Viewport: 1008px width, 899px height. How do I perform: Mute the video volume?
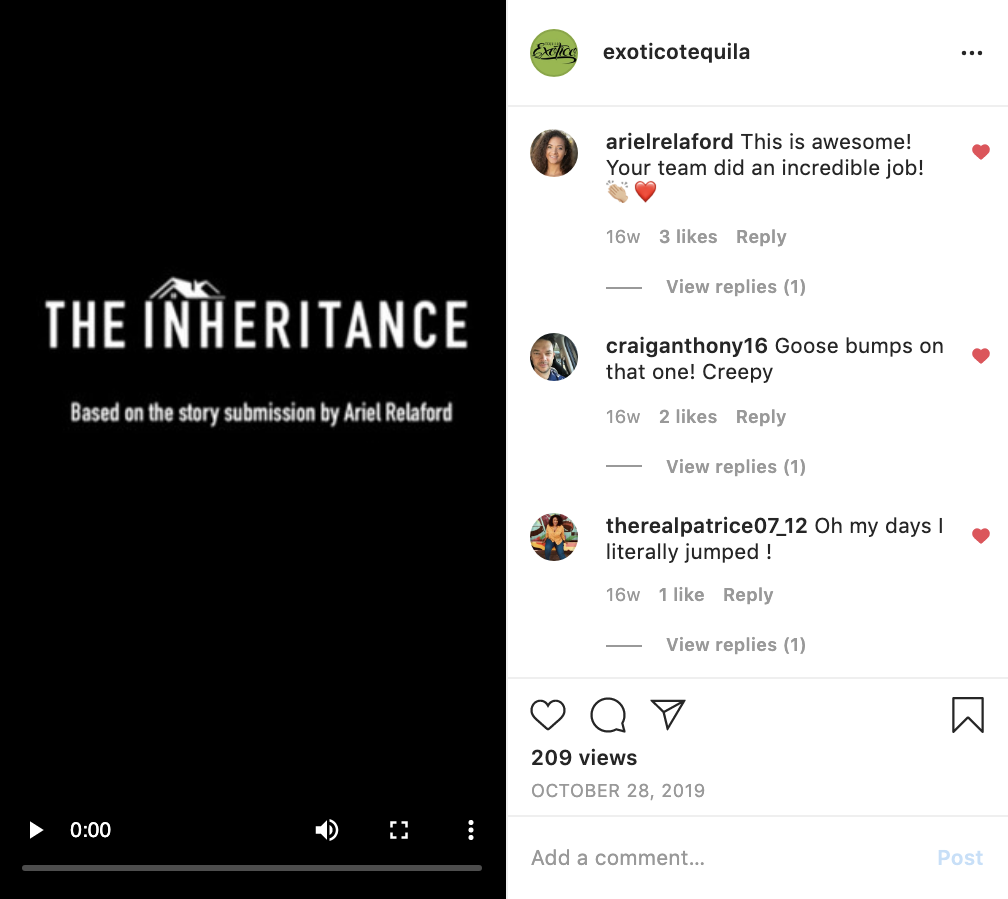point(326,830)
